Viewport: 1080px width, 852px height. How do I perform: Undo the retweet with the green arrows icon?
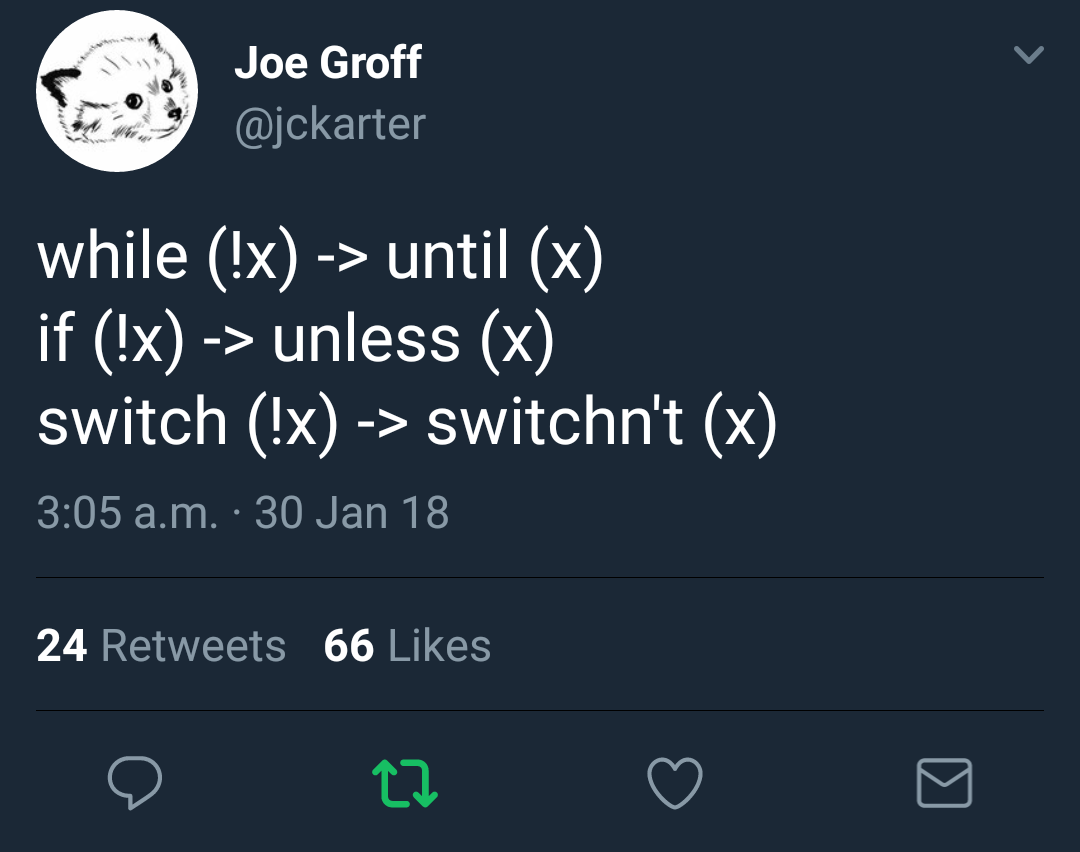coord(405,782)
